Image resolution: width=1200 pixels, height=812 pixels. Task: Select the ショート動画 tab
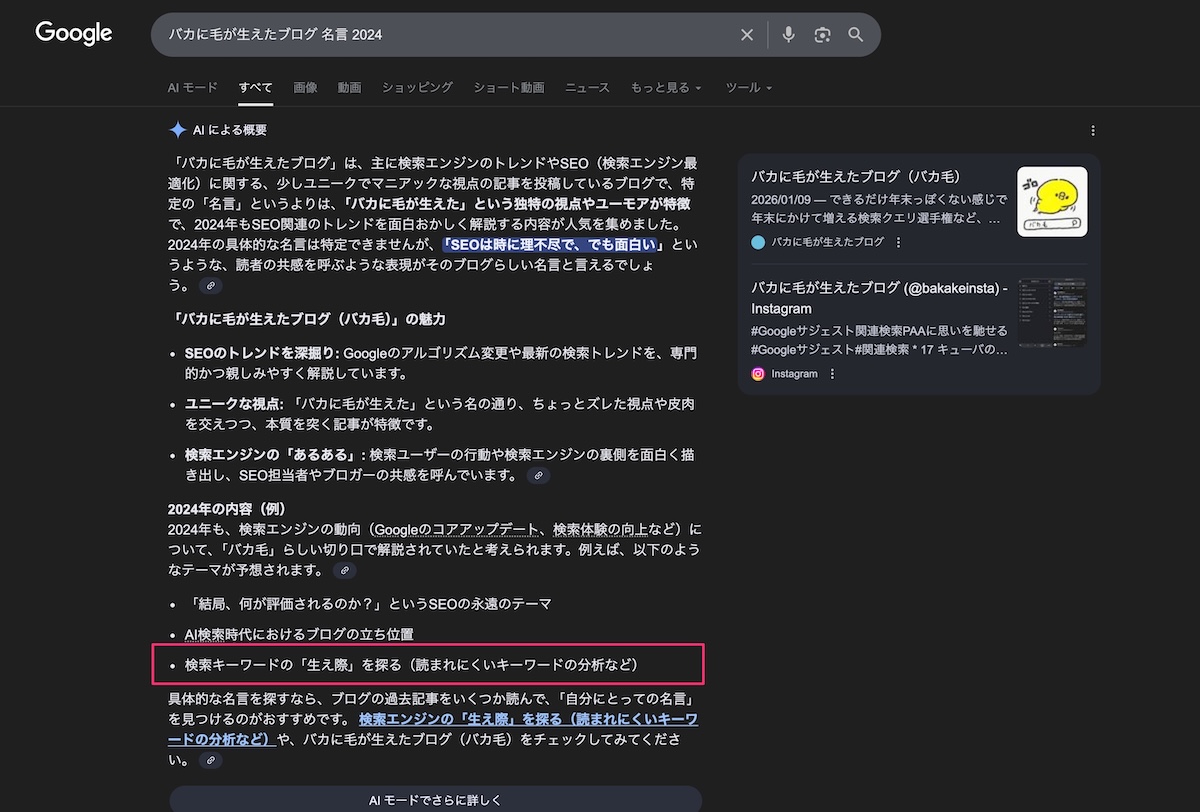[509, 88]
